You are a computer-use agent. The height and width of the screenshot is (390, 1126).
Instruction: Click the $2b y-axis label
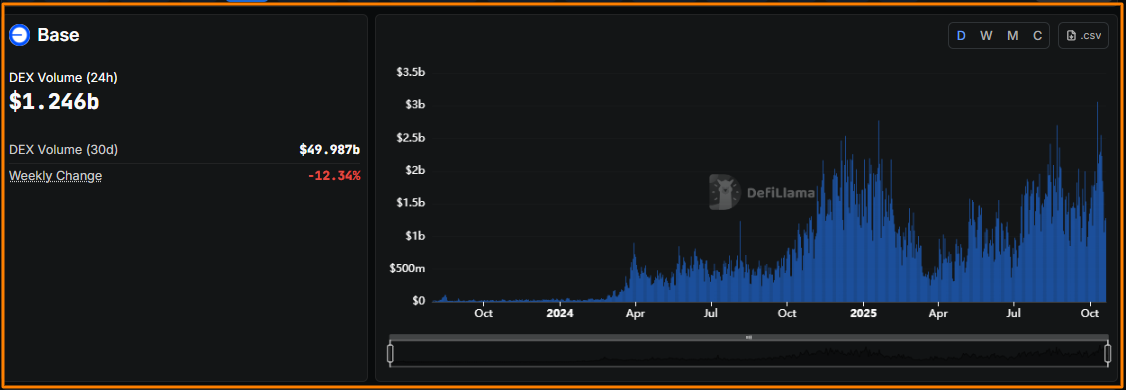415,170
